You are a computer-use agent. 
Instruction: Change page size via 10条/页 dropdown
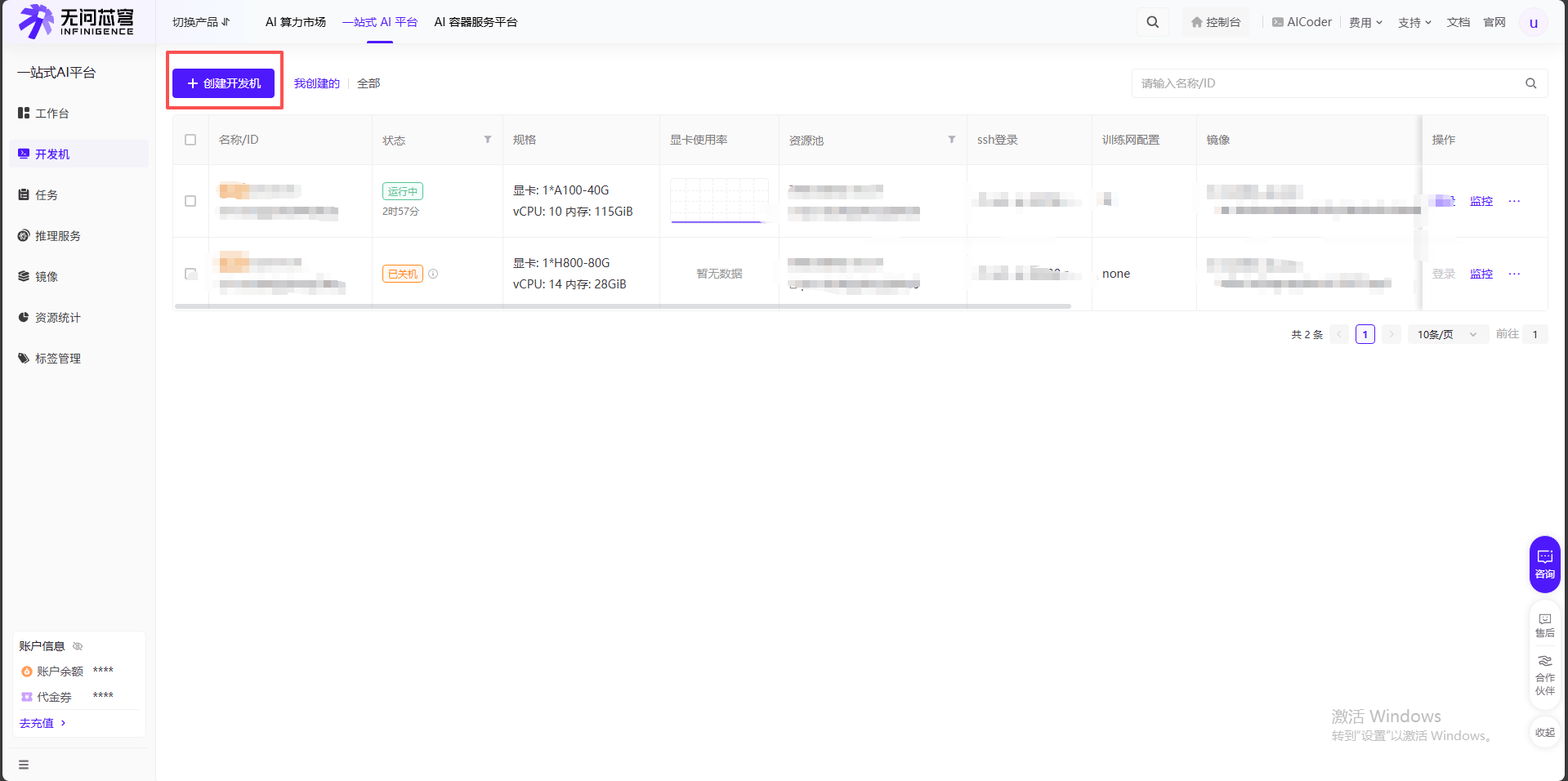click(1446, 334)
